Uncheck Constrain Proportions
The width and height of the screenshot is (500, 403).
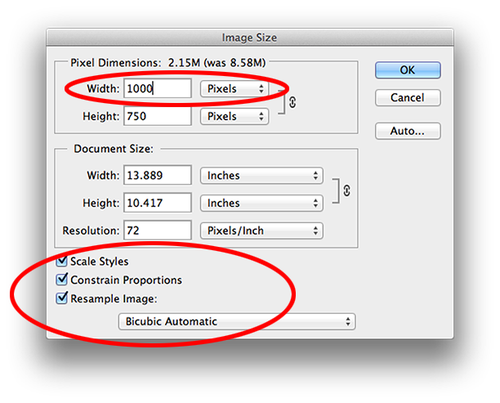(x=62, y=279)
